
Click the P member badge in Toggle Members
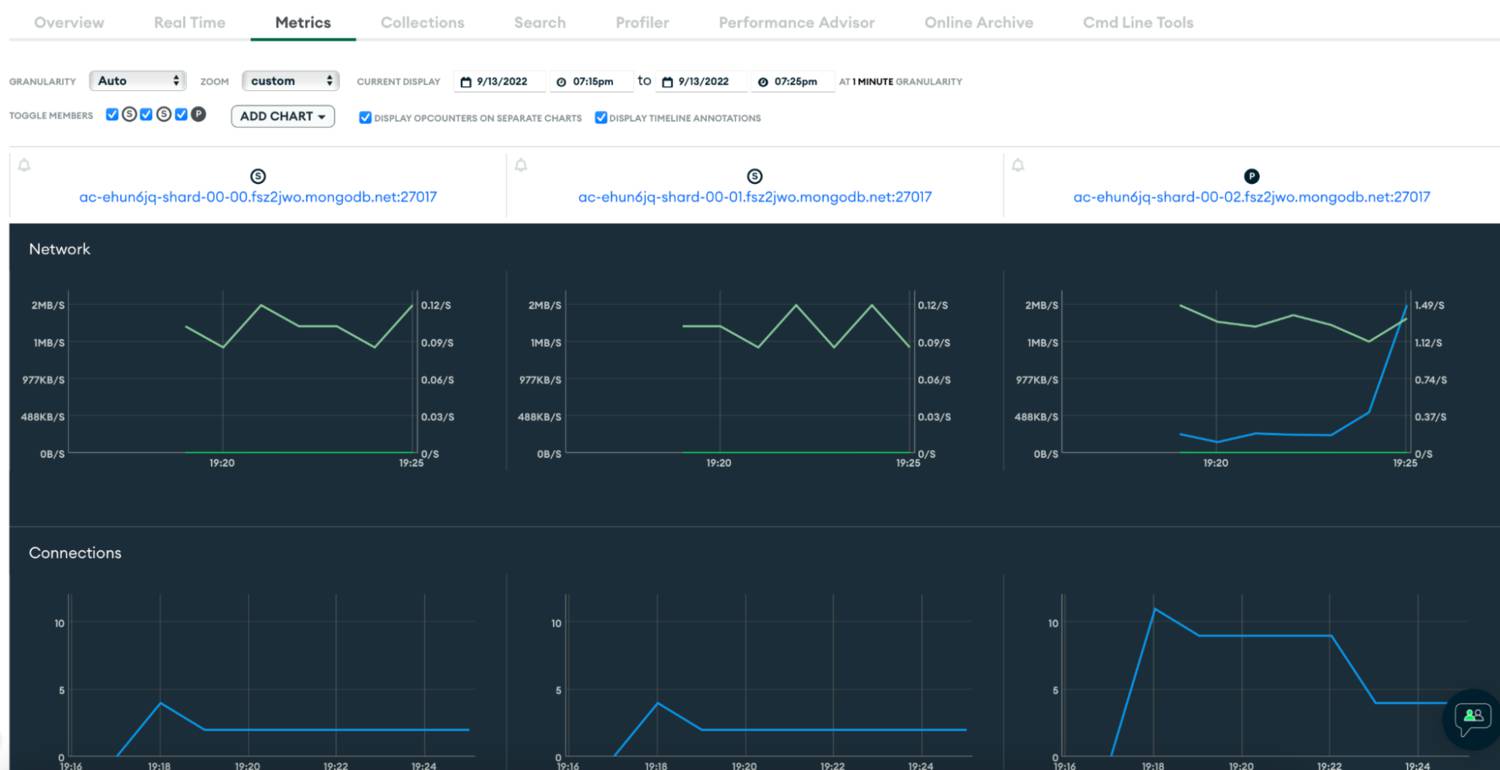coord(198,115)
